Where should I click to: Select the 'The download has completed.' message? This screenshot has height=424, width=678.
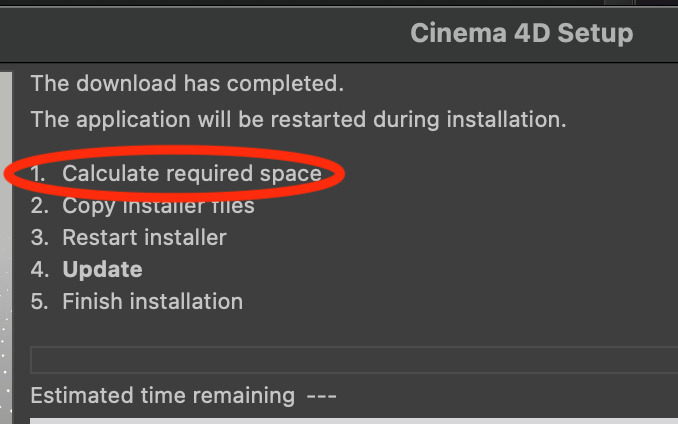tap(187, 83)
